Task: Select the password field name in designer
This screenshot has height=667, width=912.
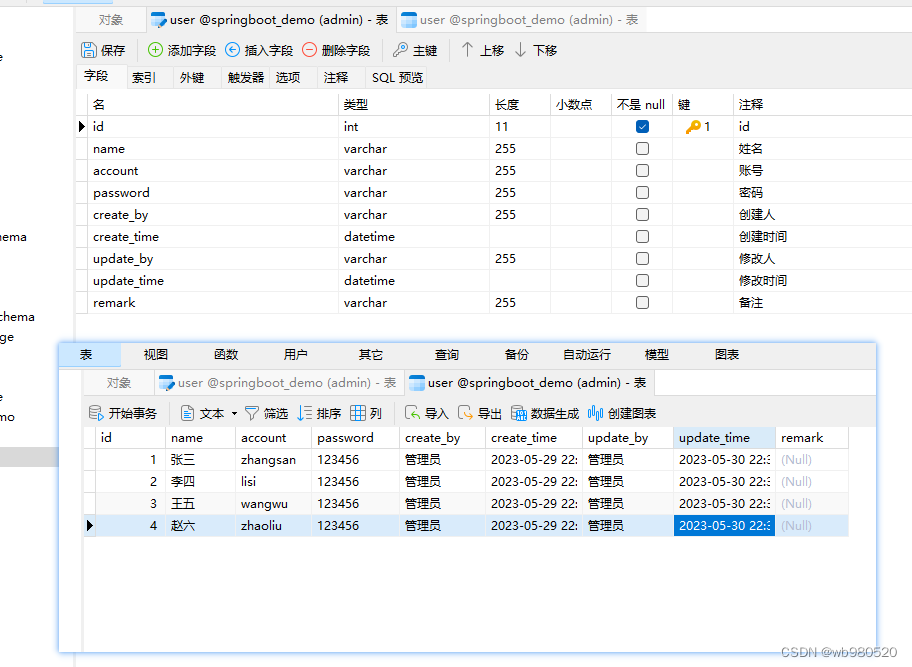Action: pos(122,193)
